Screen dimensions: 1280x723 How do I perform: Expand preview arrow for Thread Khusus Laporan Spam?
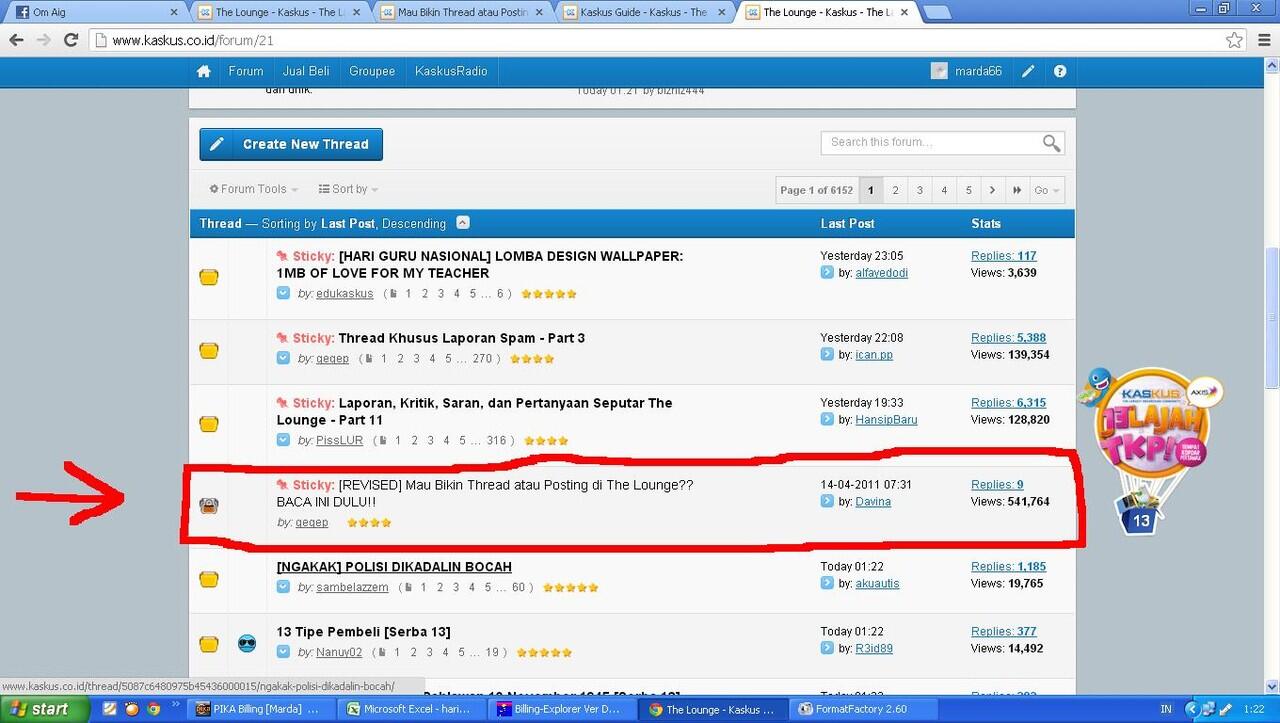pyautogui.click(x=284, y=358)
